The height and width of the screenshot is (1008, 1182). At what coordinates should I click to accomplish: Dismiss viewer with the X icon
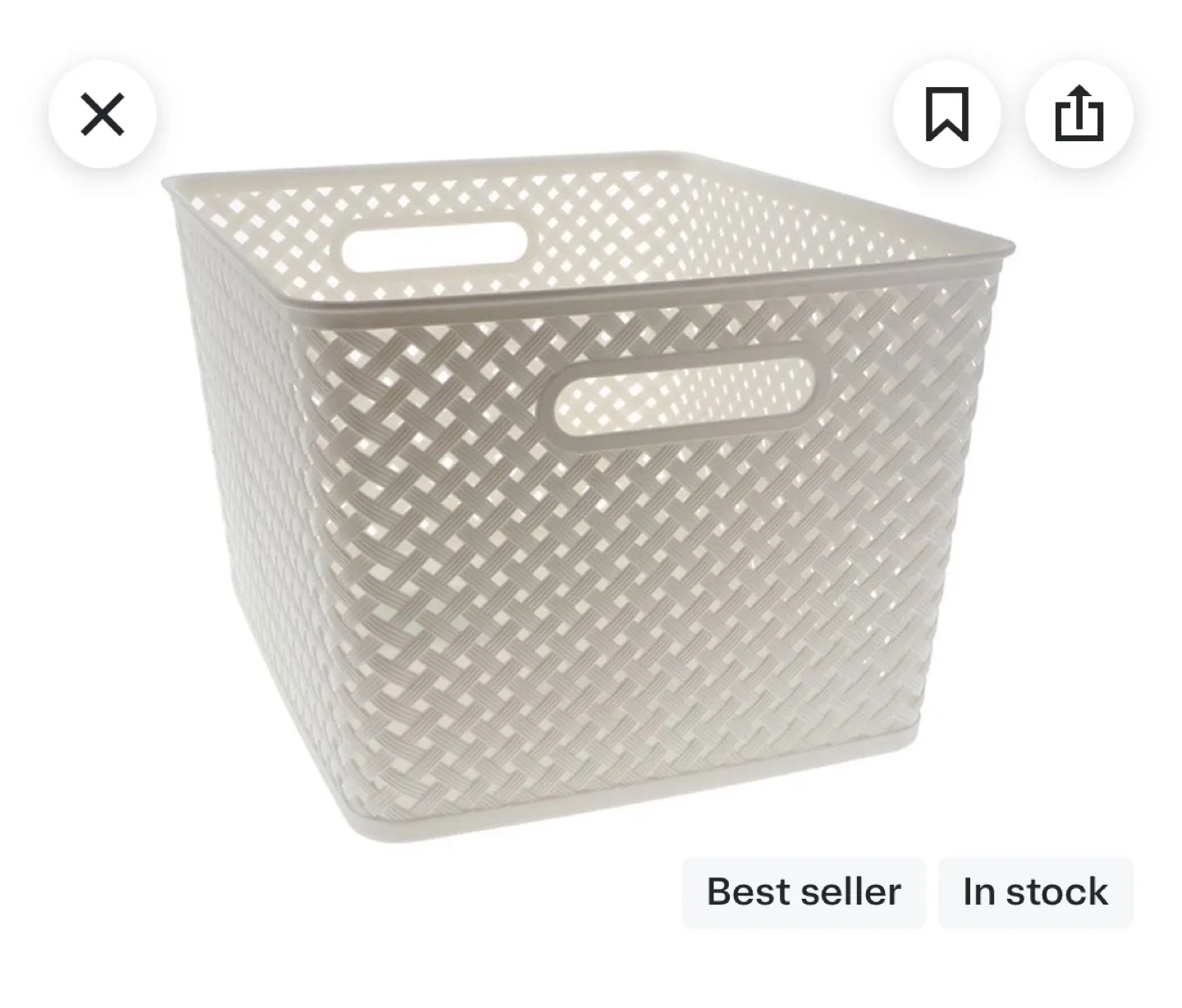pos(103,114)
